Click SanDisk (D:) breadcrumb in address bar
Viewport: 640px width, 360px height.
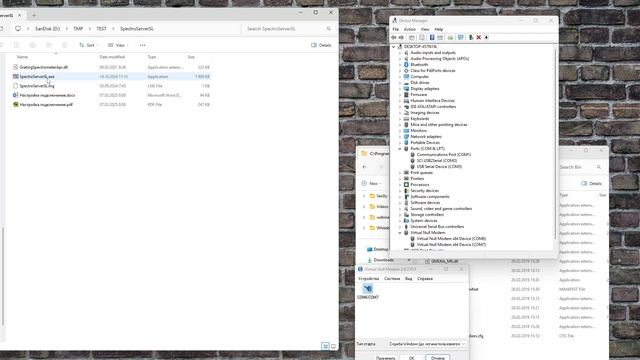tap(47, 29)
